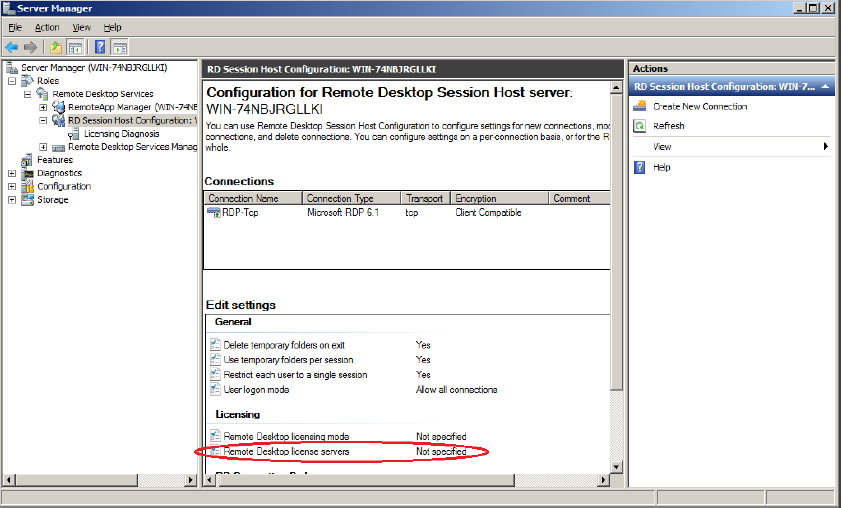
Task: Click the RD Session Host Configuration tree icon
Action: point(59,120)
